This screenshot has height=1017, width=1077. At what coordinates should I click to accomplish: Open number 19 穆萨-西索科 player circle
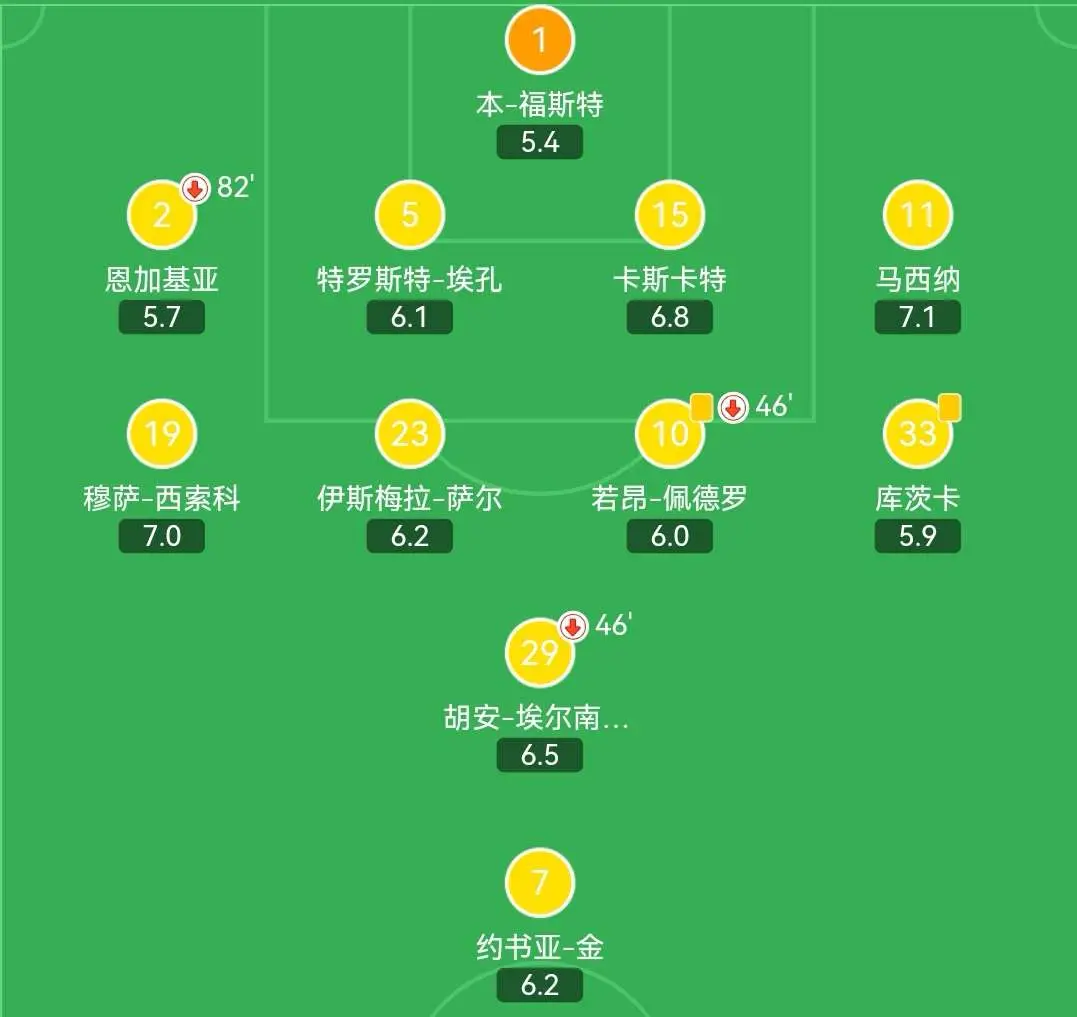162,434
